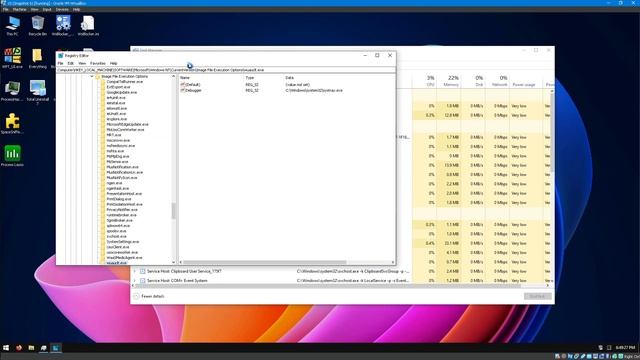Select the runtimebroker.exe key
This screenshot has height=360, width=640.
point(122,215)
